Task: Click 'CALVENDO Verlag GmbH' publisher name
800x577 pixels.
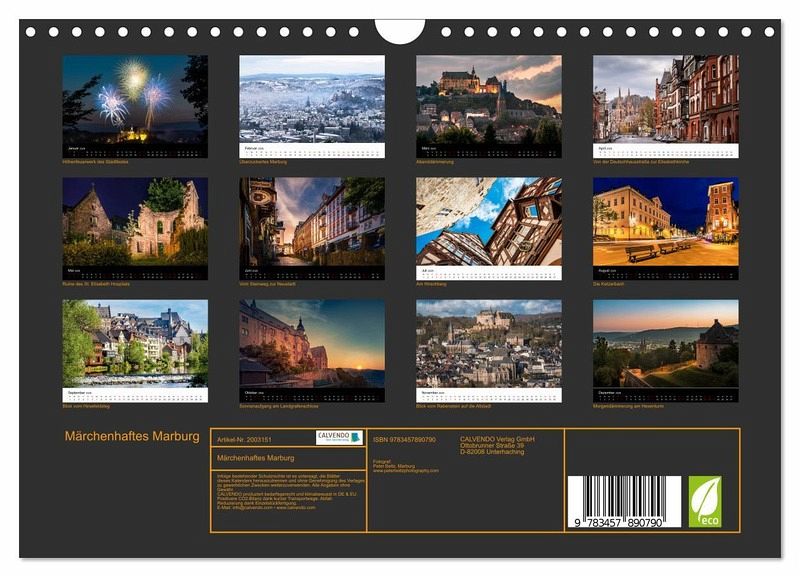Action: tap(497, 439)
